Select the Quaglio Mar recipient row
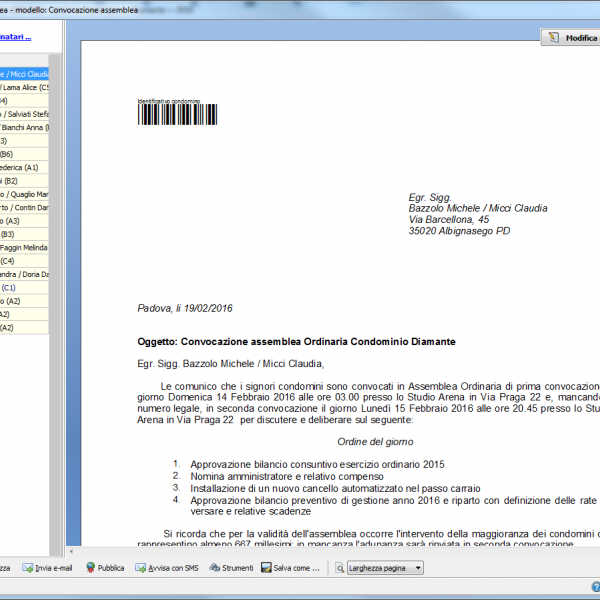600x600 pixels. point(24,194)
